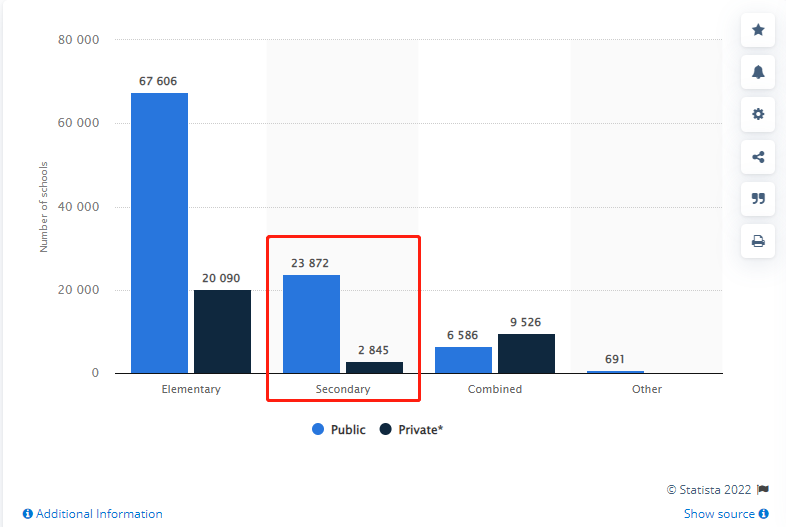Viewport: 786px width, 527px height.
Task: Click the © Statista 2022 text
Action: (x=709, y=489)
